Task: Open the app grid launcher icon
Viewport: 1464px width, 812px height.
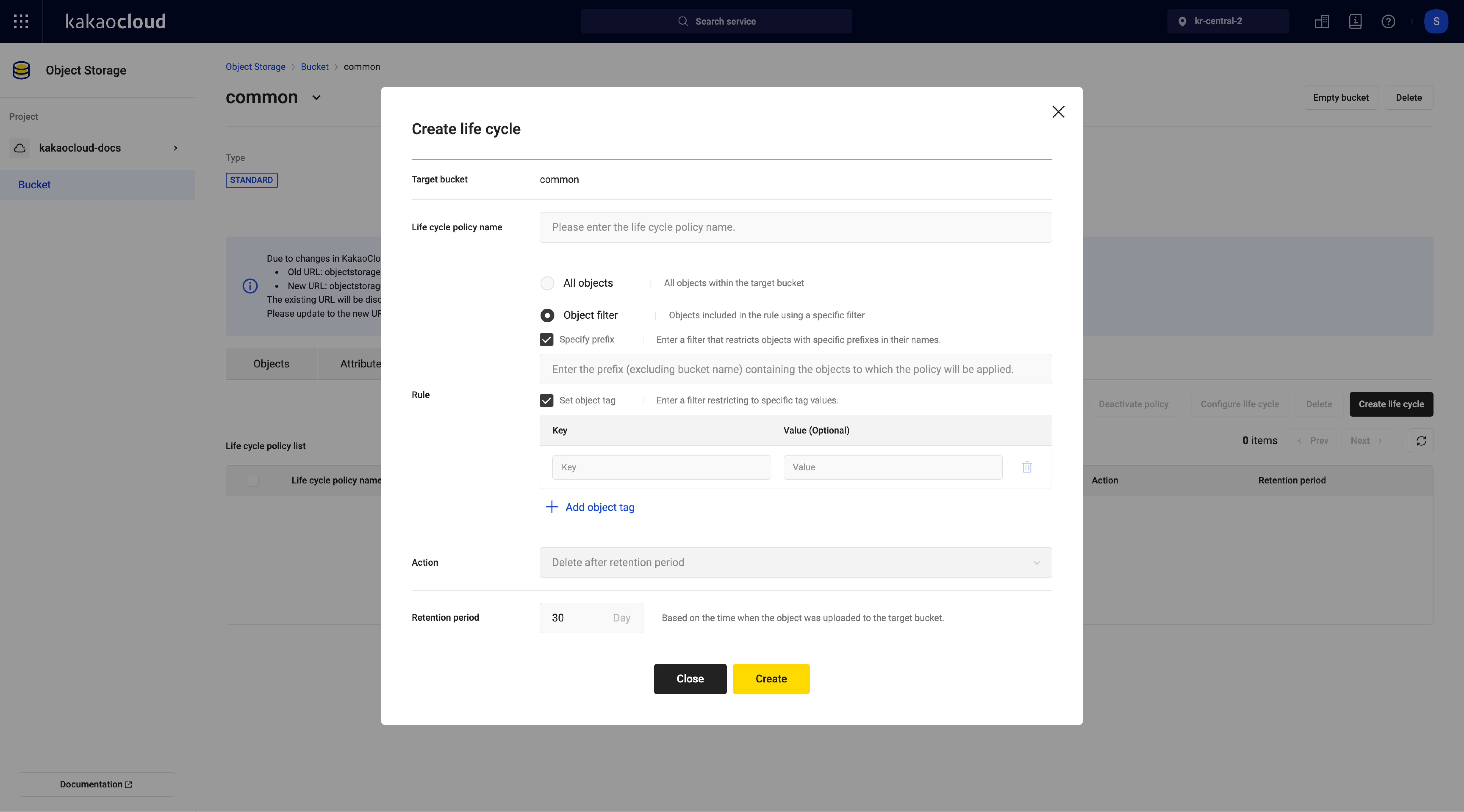Action: (21, 21)
